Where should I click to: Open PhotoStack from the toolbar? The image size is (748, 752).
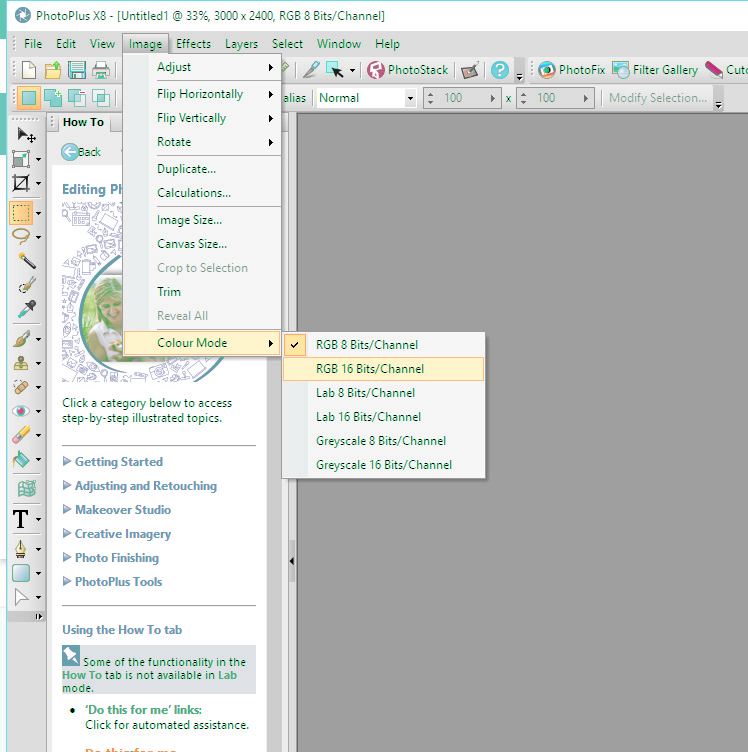[x=408, y=70]
